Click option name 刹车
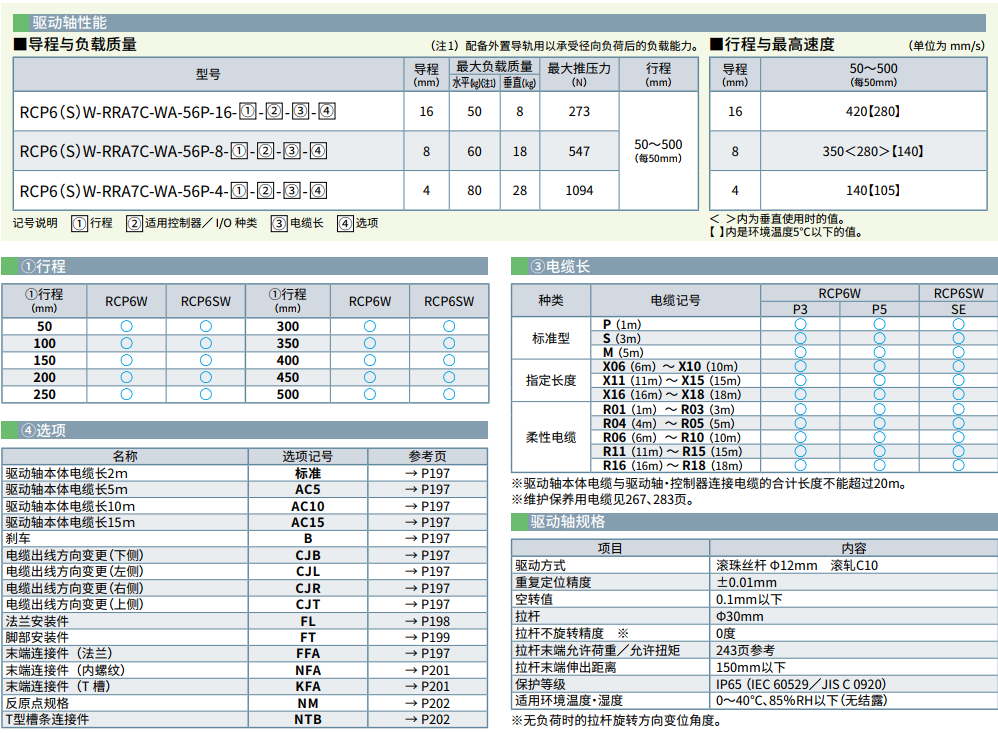Image resolution: width=998 pixels, height=733 pixels. pos(18,539)
